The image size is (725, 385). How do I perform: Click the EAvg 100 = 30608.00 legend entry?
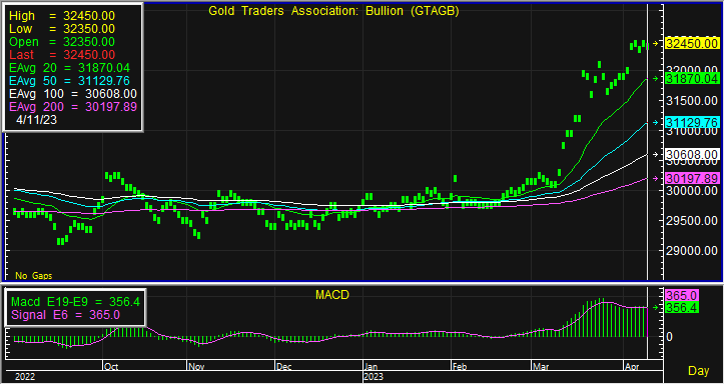pos(73,94)
